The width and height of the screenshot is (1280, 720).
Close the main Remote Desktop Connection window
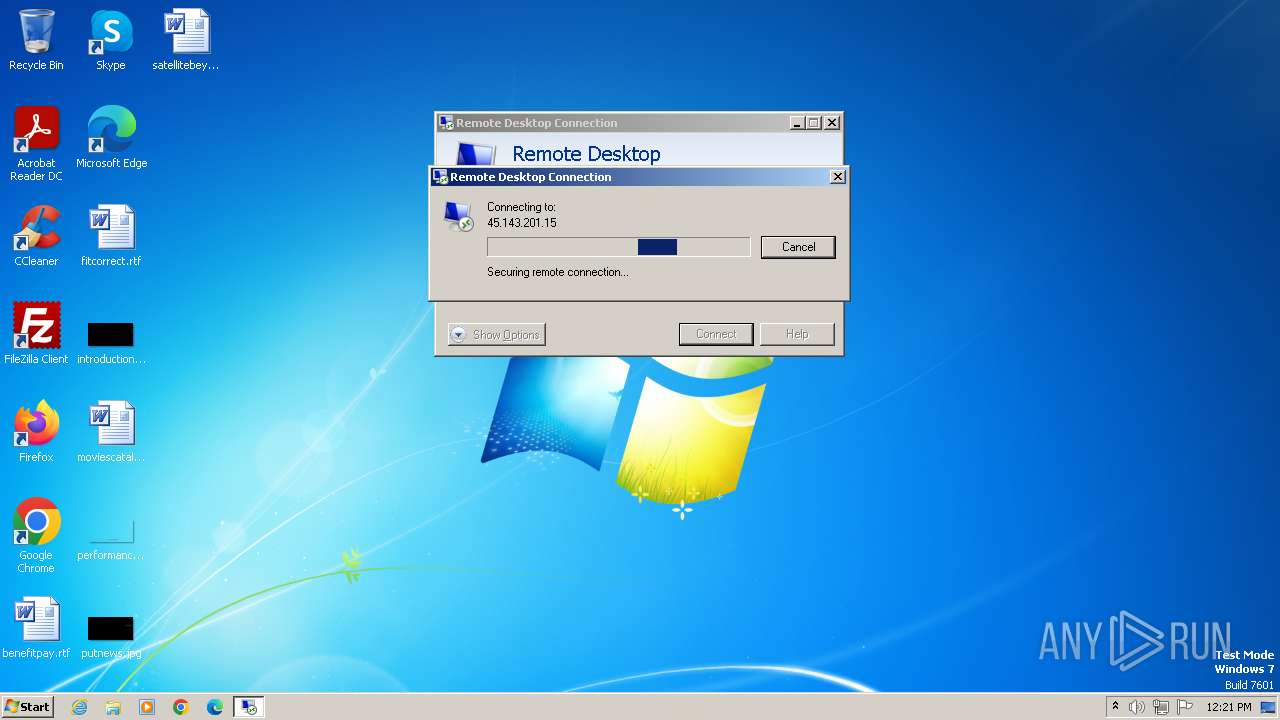click(x=832, y=123)
